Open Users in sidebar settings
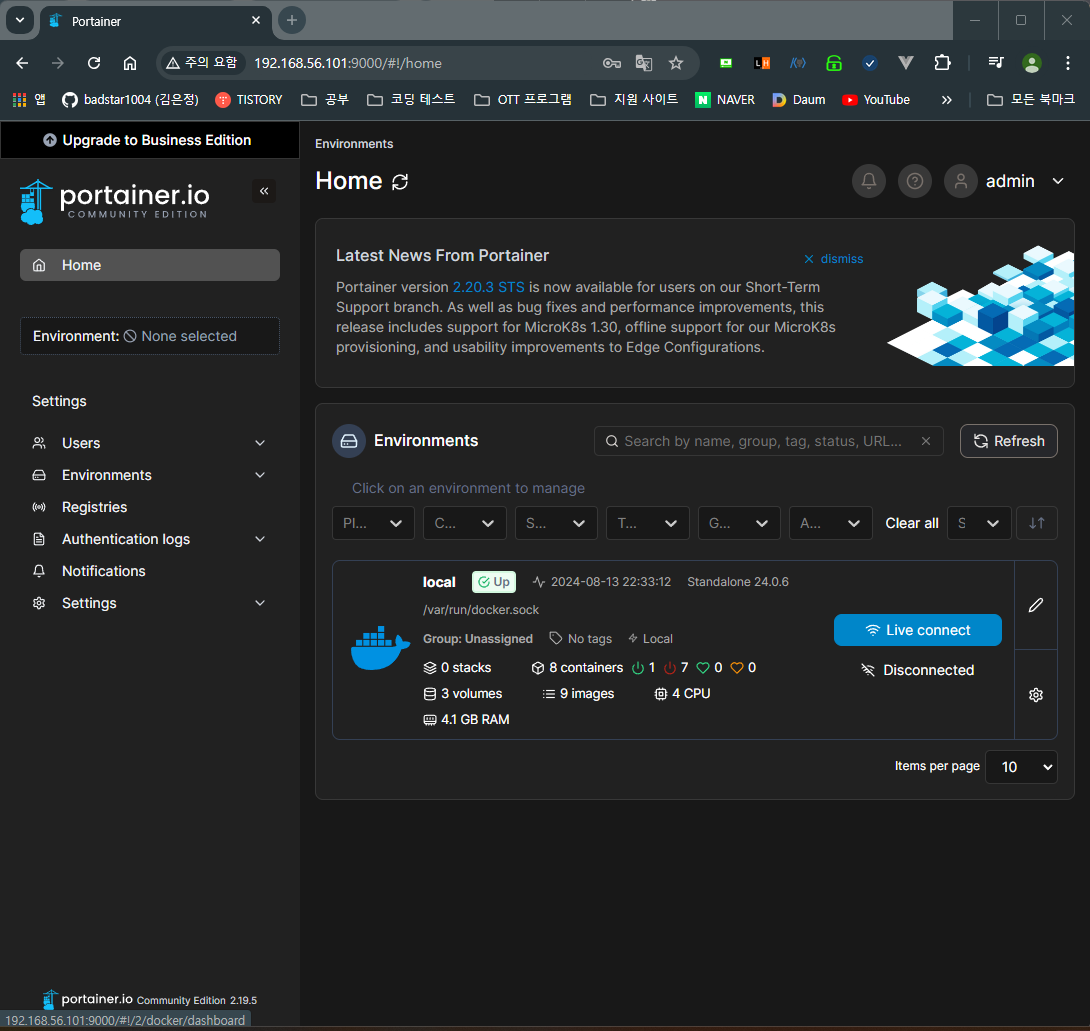 [81, 443]
